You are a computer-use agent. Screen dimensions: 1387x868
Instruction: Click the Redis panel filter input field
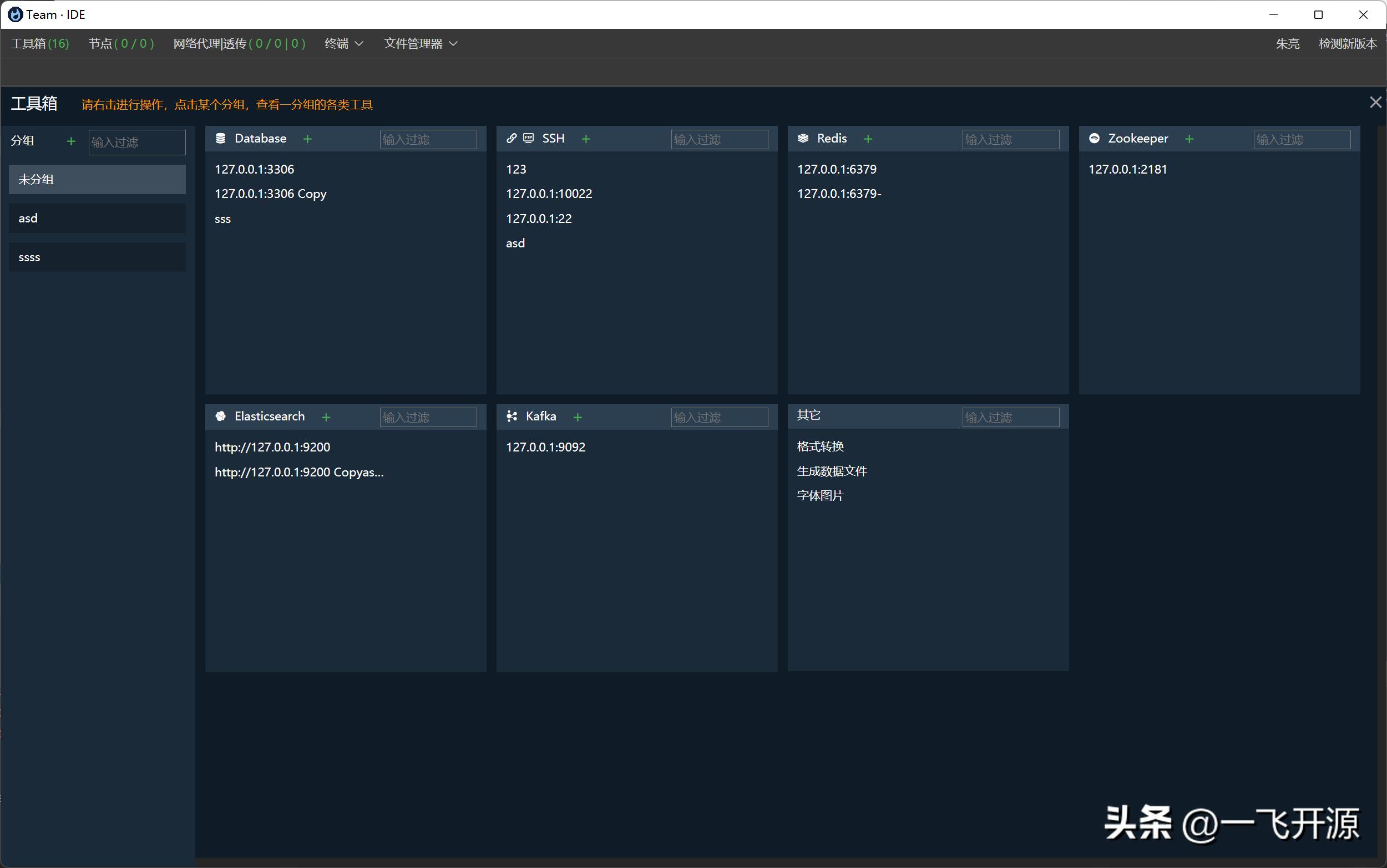(x=1010, y=140)
